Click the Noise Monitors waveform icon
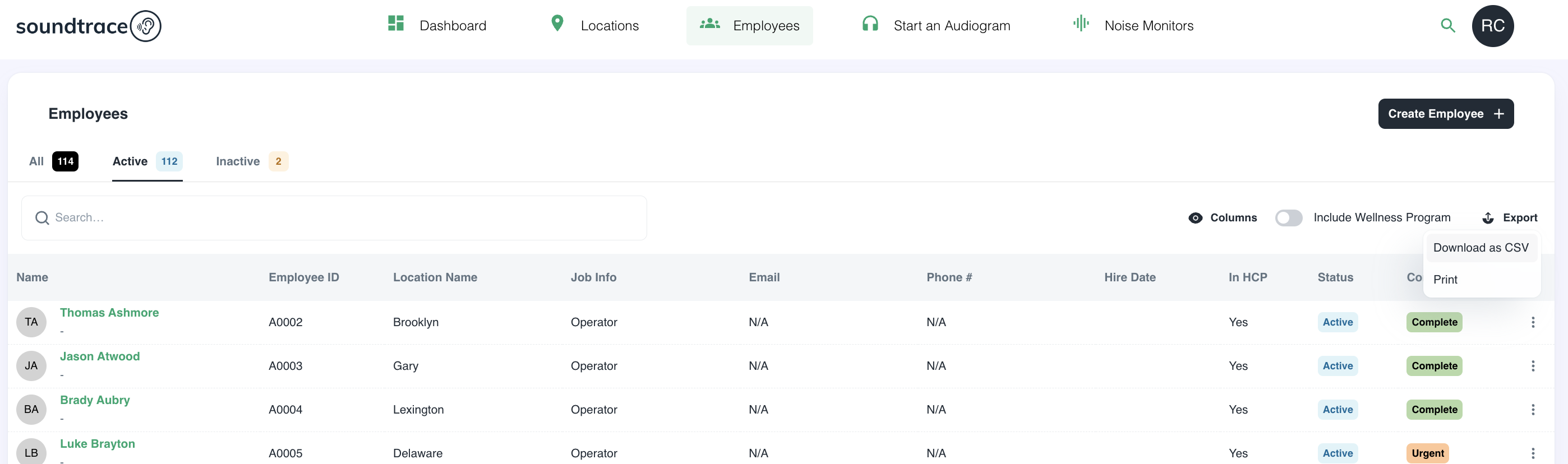Screen dimensions: 1568x464 pos(1081,24)
